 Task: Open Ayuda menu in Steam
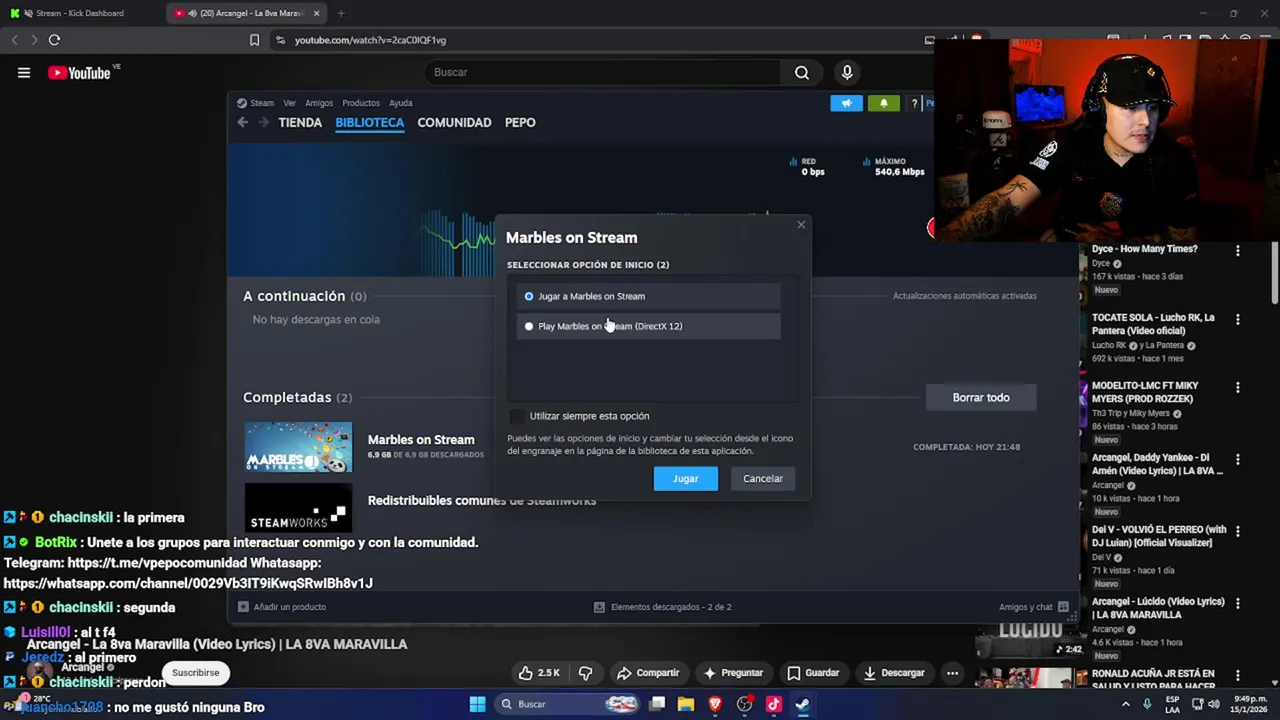[401, 103]
